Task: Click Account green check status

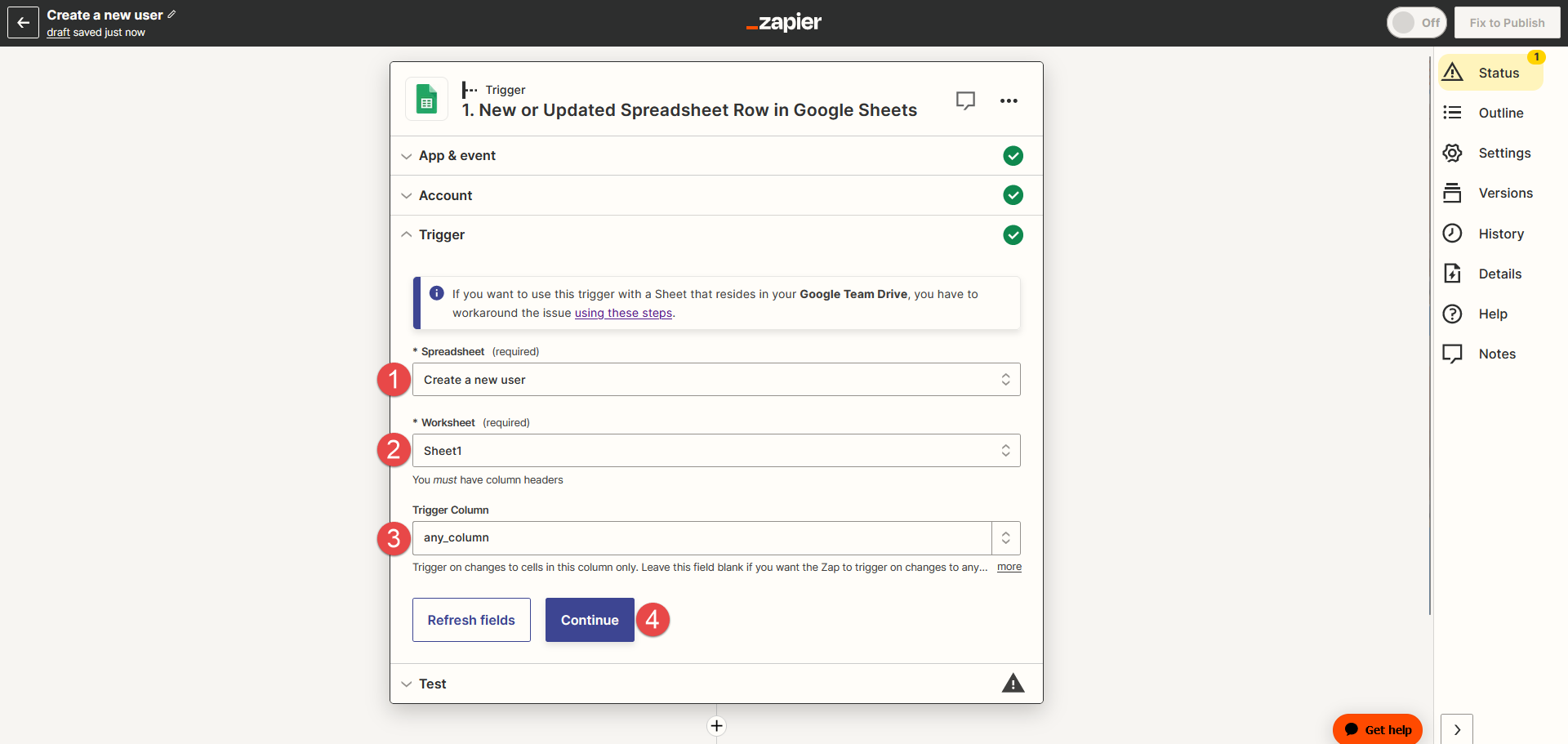Action: pyautogui.click(x=1013, y=195)
